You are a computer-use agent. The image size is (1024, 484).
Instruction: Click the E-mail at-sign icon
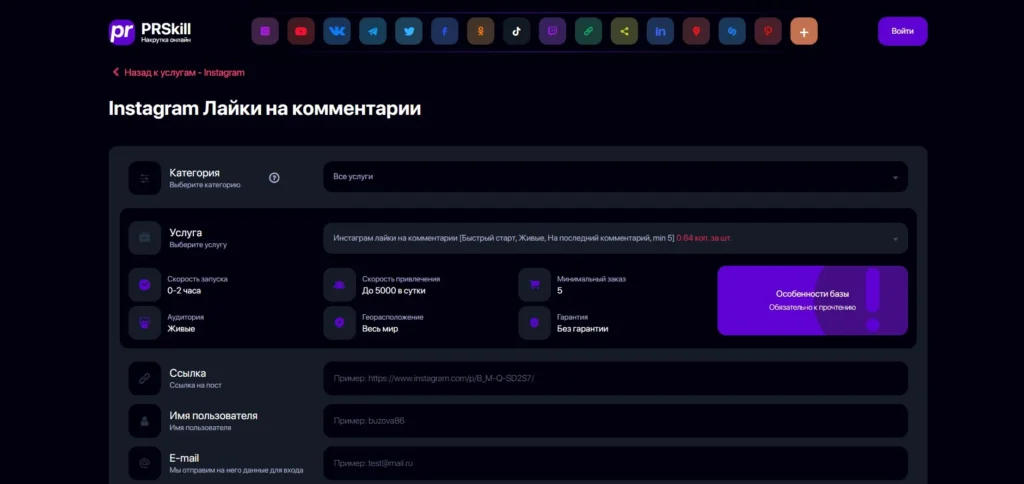point(145,463)
